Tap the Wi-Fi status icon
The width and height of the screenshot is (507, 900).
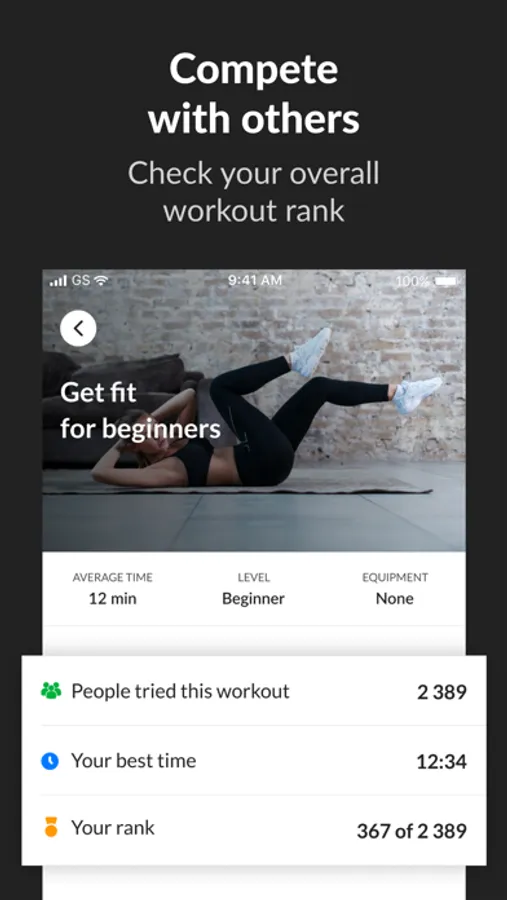click(101, 281)
